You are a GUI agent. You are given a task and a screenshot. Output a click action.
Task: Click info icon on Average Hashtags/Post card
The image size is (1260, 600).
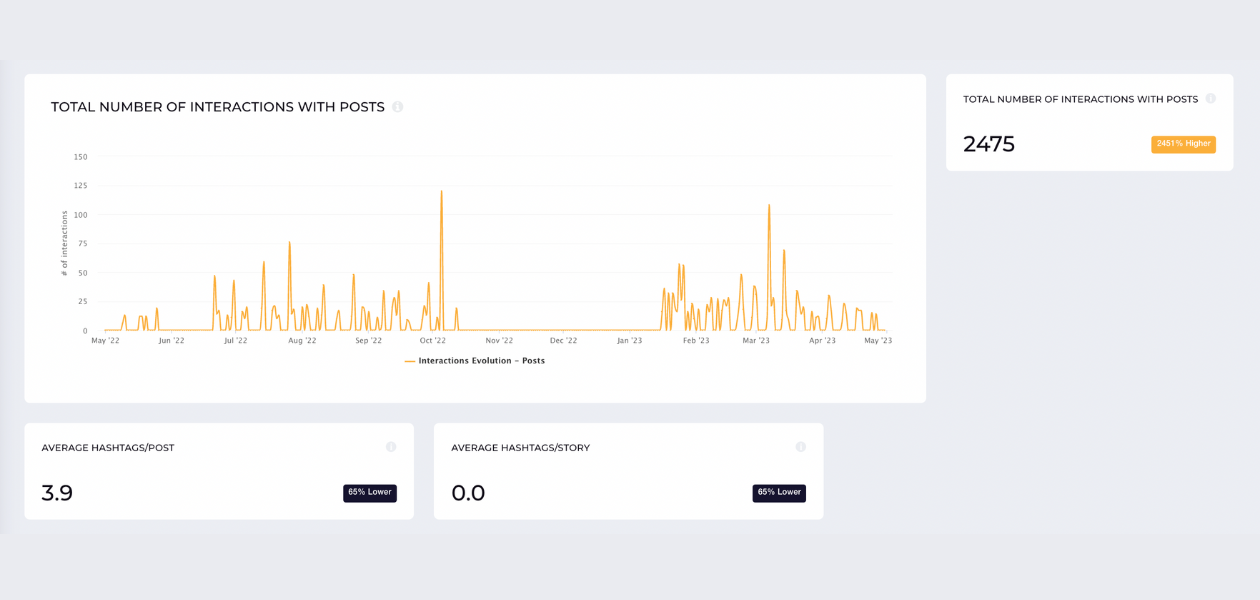(x=391, y=447)
